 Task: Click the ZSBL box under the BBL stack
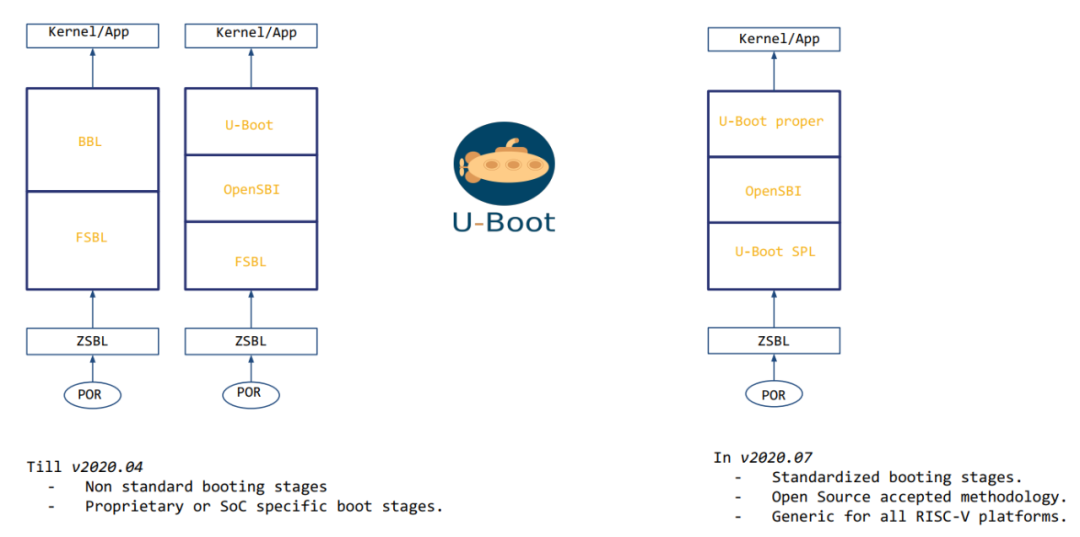click(x=91, y=341)
